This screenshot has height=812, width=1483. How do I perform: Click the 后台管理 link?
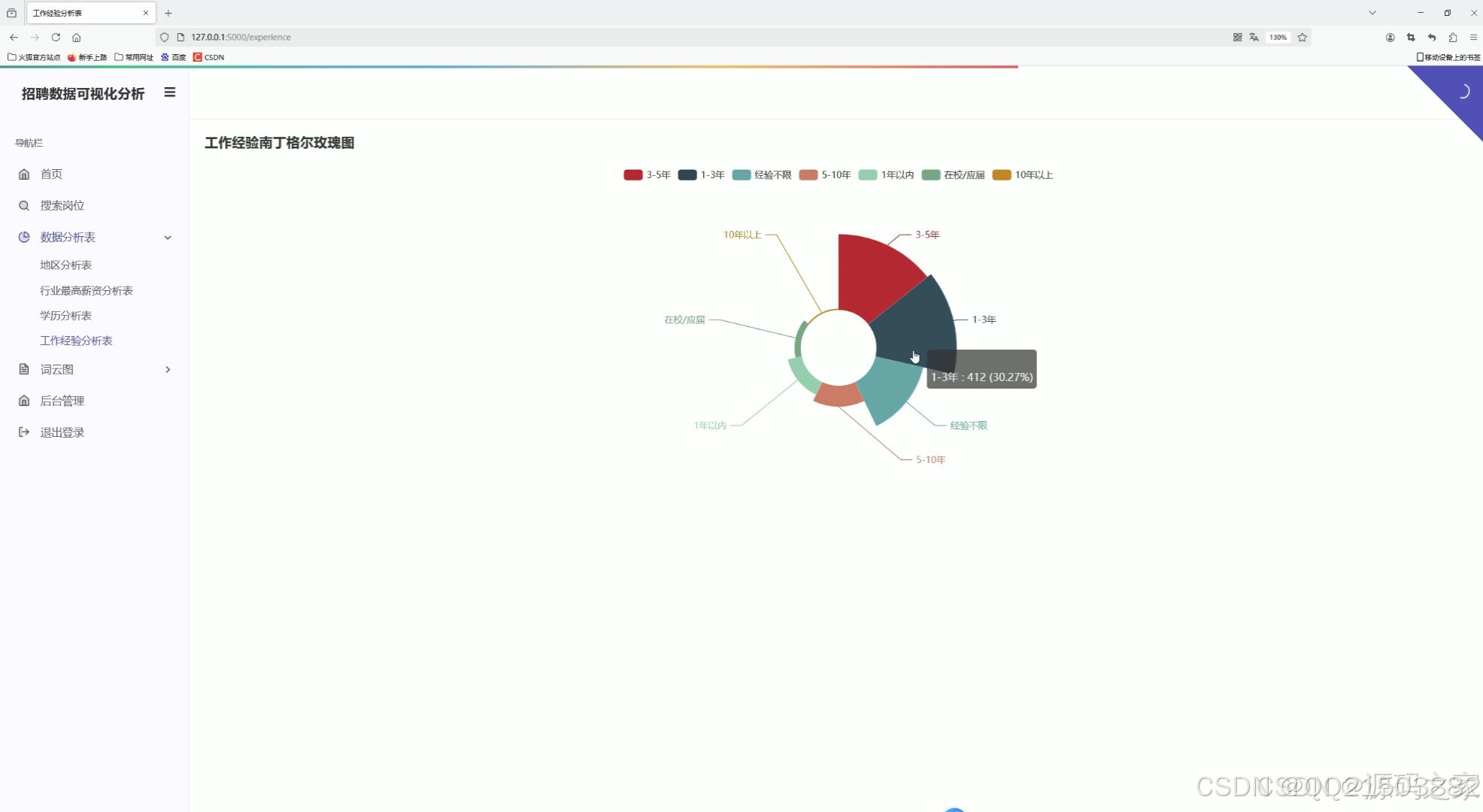pyautogui.click(x=62, y=401)
